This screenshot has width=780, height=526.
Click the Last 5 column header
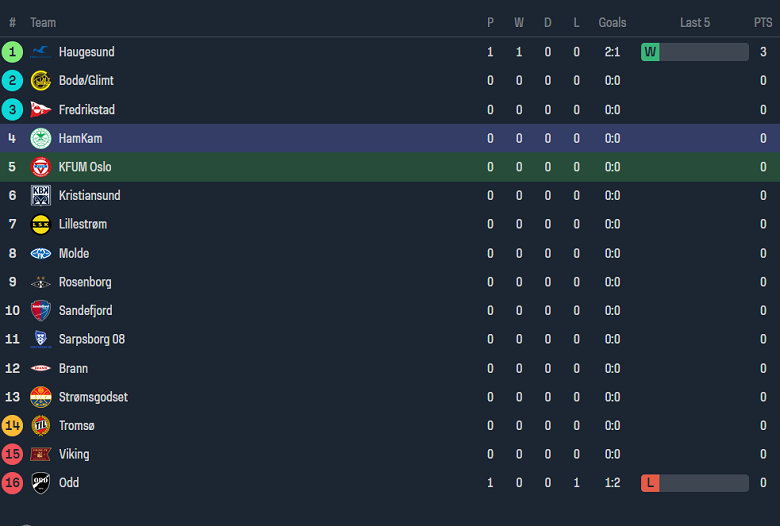694,22
